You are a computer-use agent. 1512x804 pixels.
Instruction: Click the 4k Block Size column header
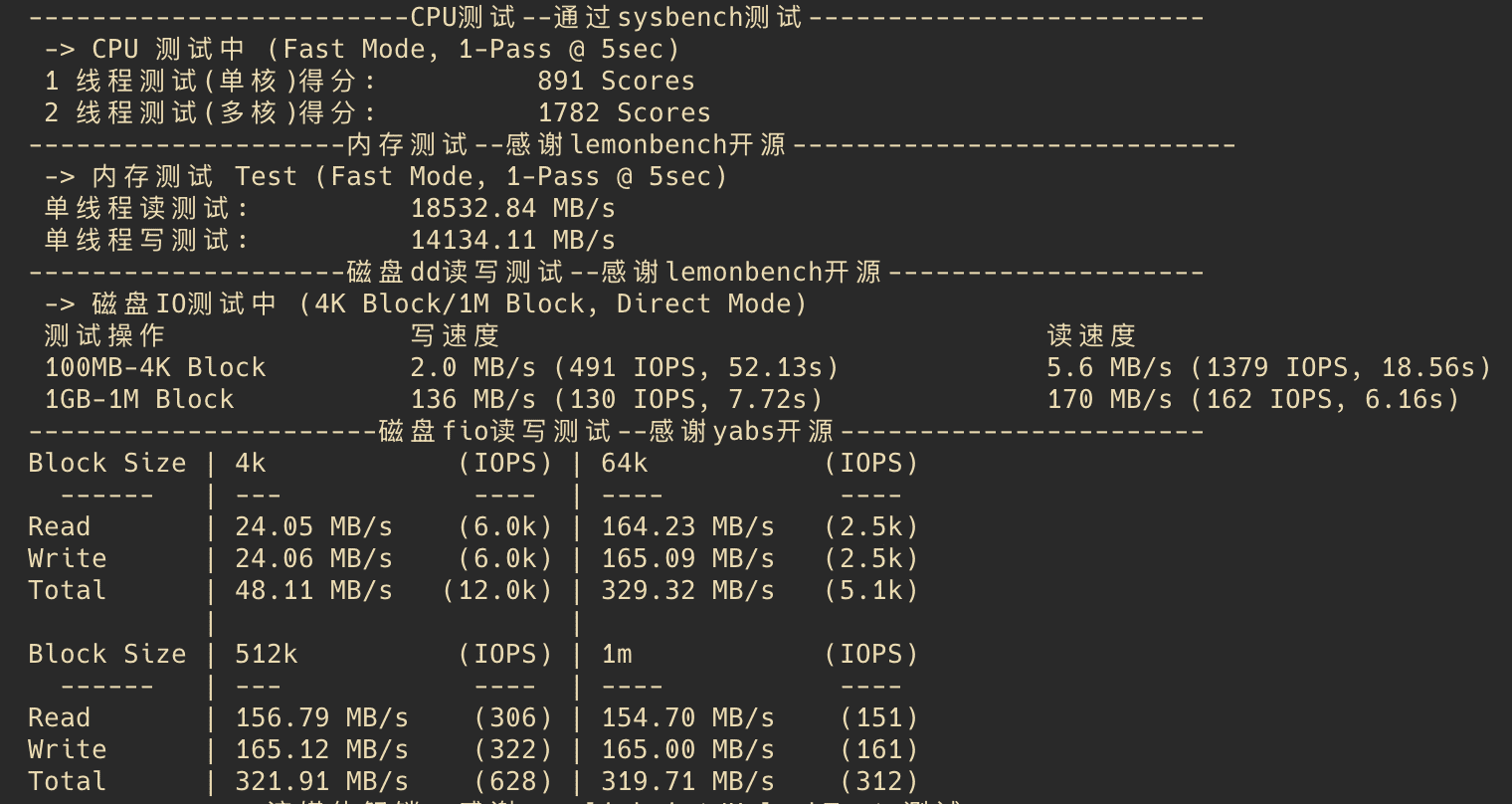click(x=251, y=463)
